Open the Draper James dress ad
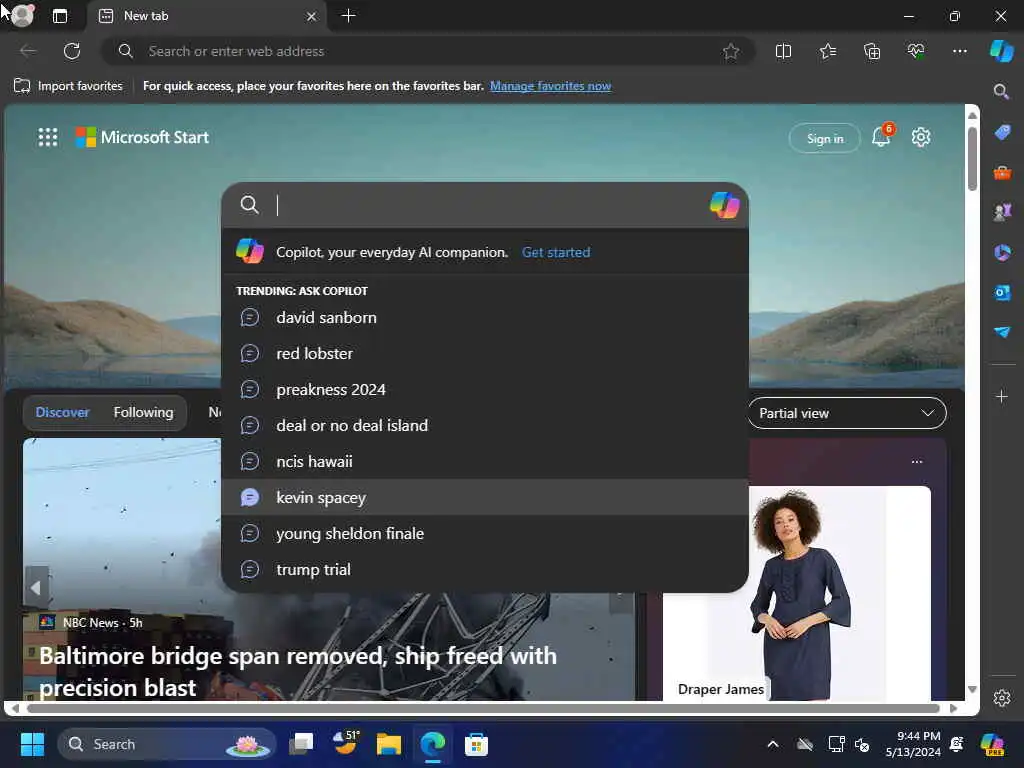This screenshot has width=1024, height=768. coord(797,593)
